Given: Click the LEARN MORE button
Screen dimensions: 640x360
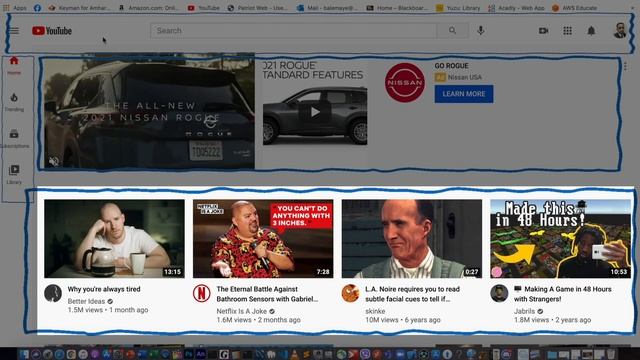Looking at the screenshot, I should tap(464, 94).
